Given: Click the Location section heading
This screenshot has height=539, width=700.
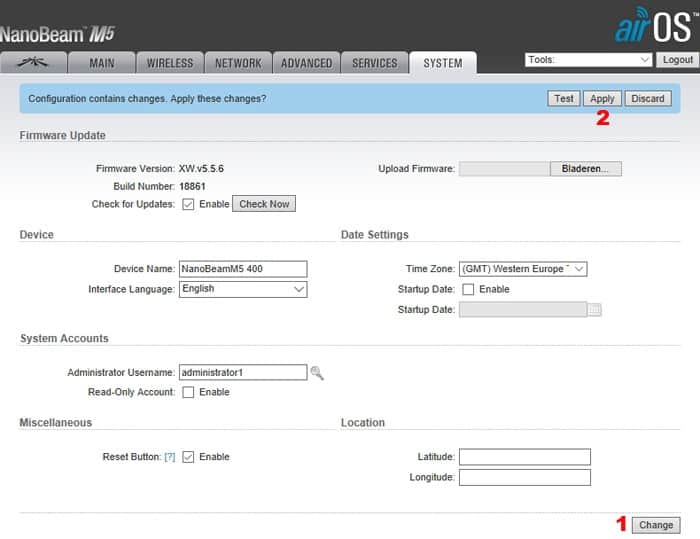Looking at the screenshot, I should point(362,422).
